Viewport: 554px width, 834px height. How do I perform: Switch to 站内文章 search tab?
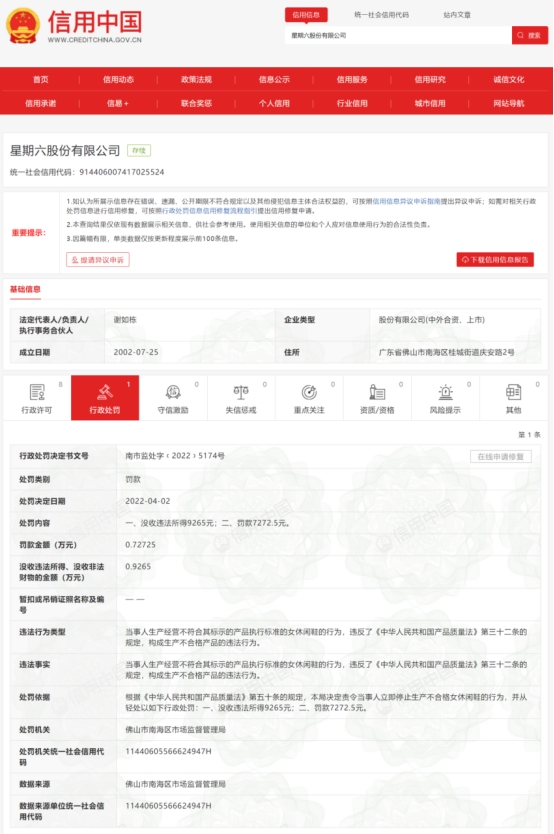tap(457, 15)
